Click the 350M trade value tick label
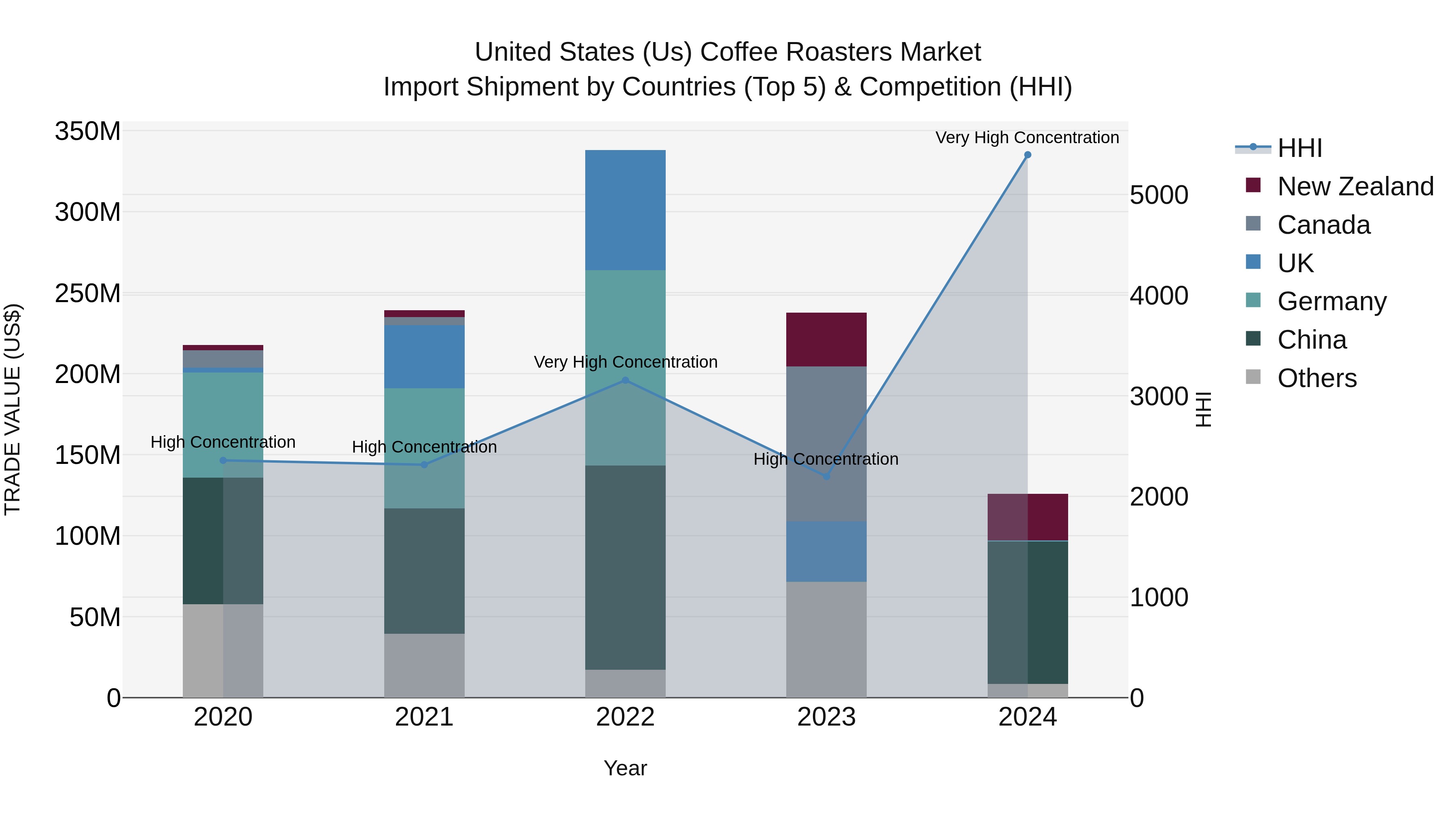This screenshot has width=1456, height=819. (88, 132)
